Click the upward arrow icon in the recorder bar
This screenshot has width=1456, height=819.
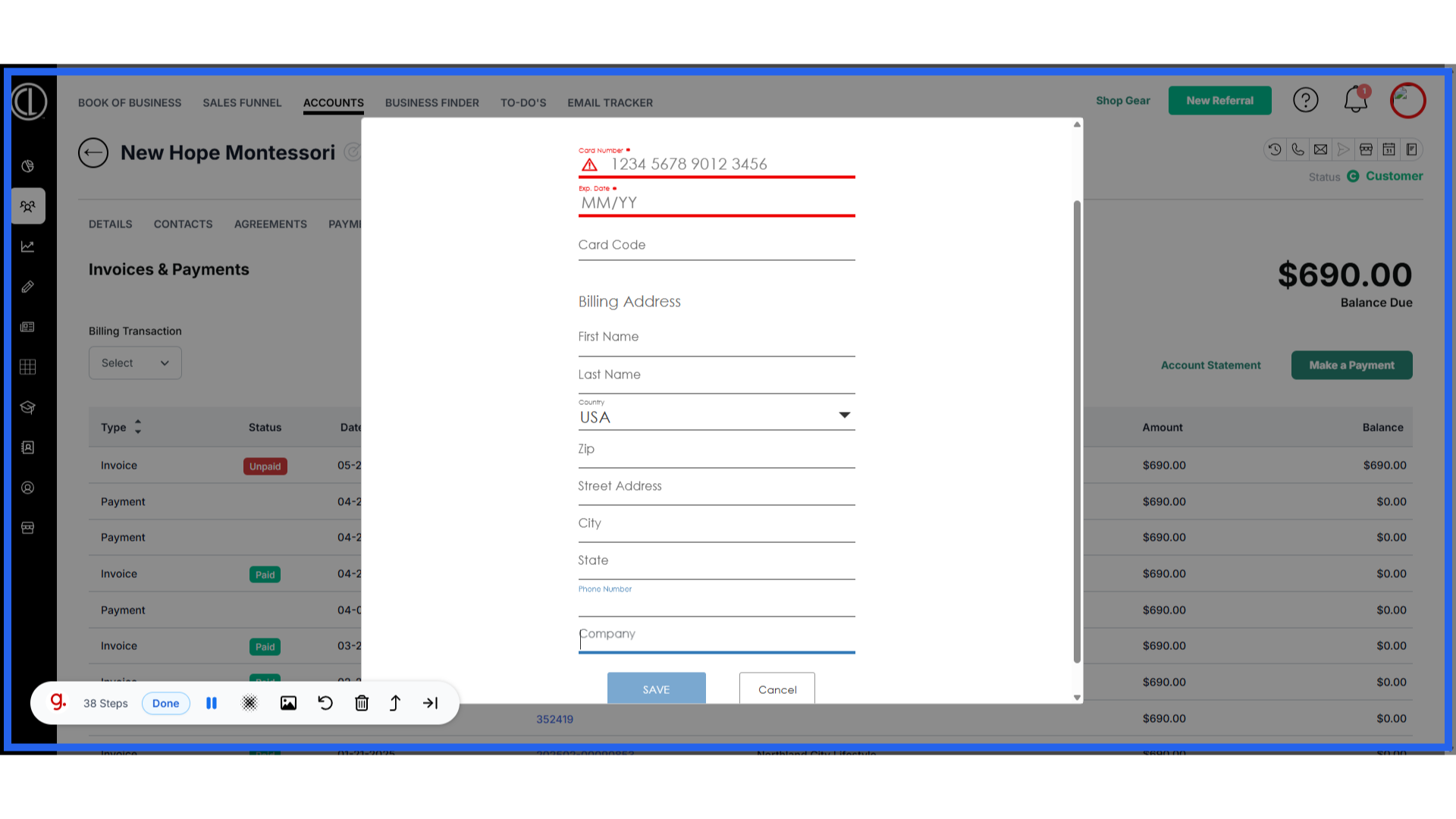395,703
